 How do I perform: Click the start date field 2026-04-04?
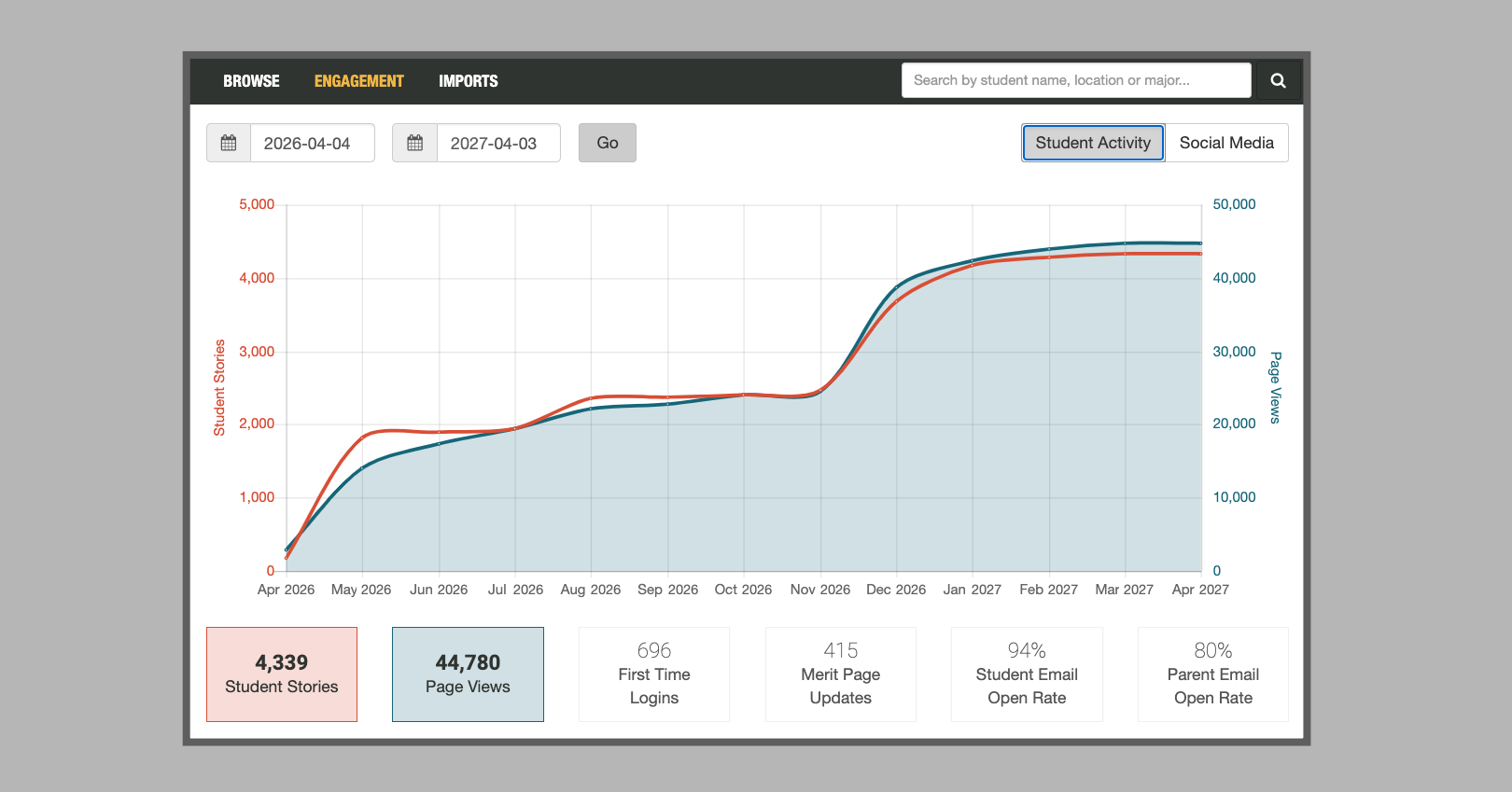(312, 143)
